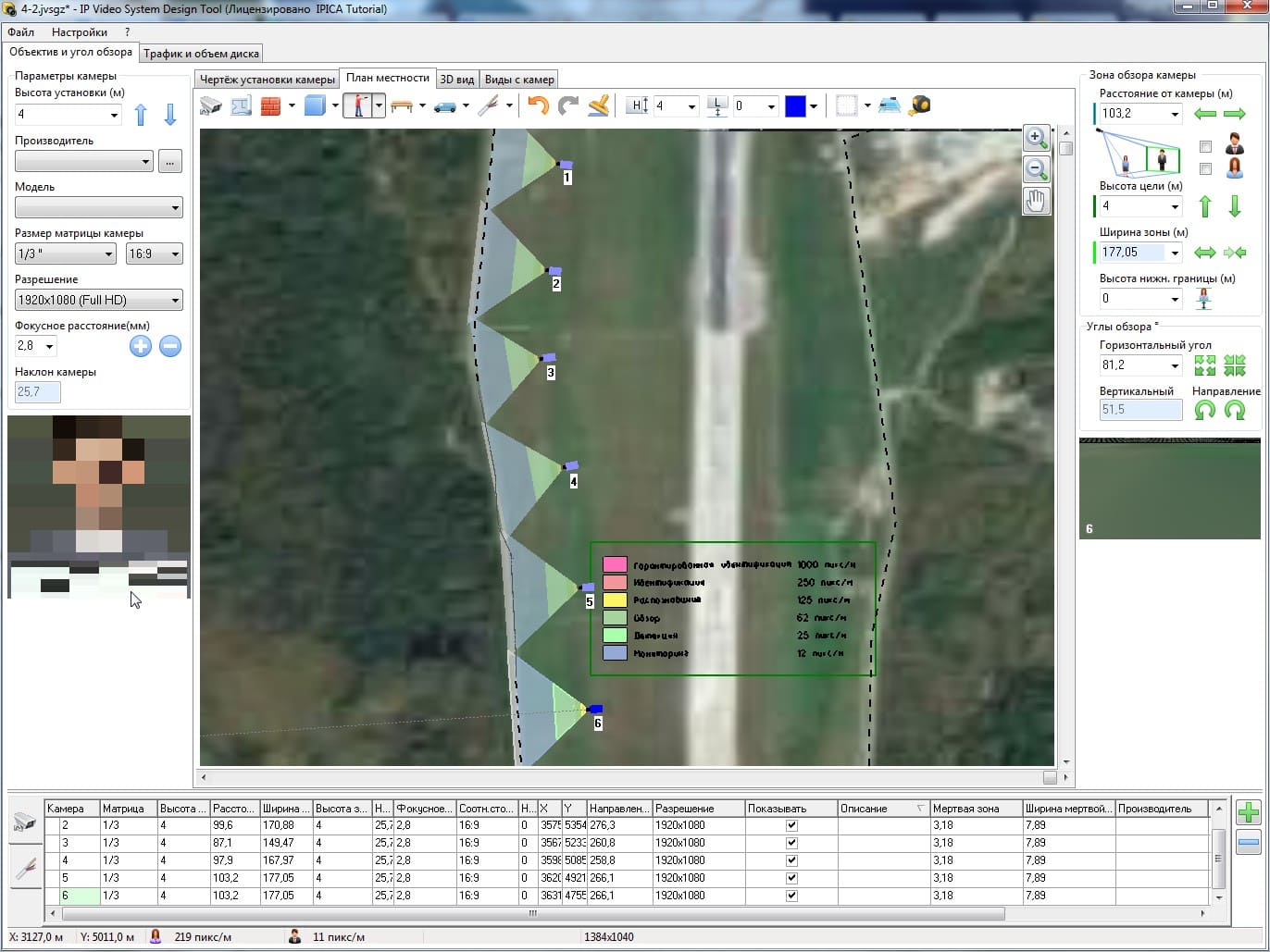Zoom out on the site plan
Screen dimensions: 1270x952
tap(1036, 169)
